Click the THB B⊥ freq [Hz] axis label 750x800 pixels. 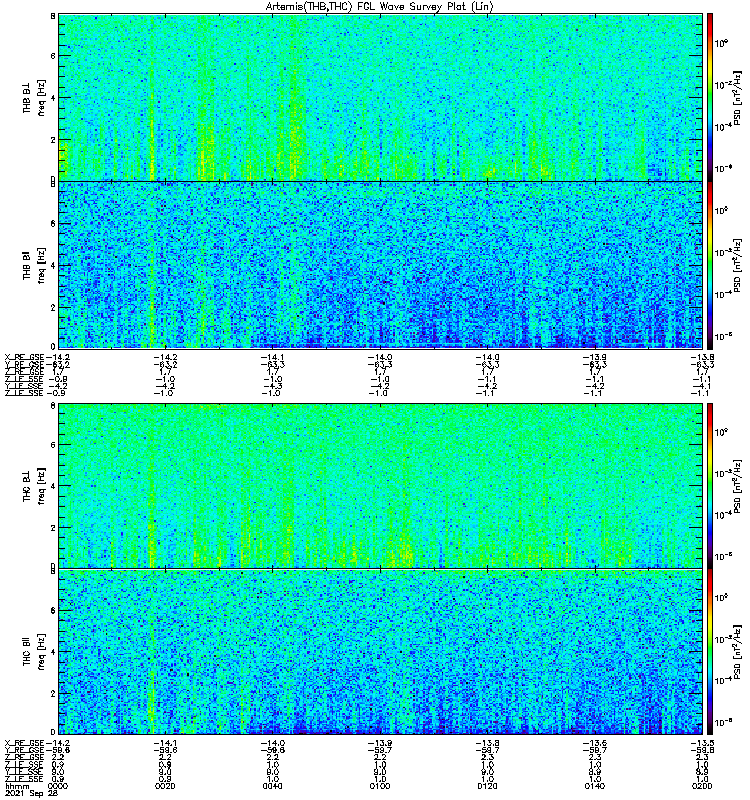[x=41, y=97]
